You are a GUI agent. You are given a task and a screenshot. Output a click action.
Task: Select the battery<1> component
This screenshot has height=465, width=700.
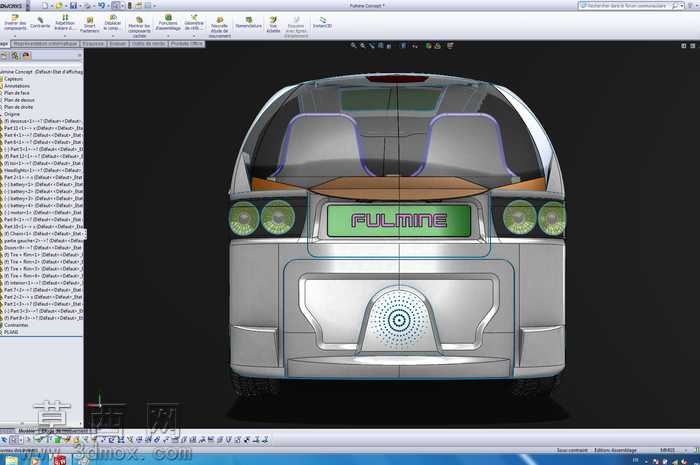[42, 185]
